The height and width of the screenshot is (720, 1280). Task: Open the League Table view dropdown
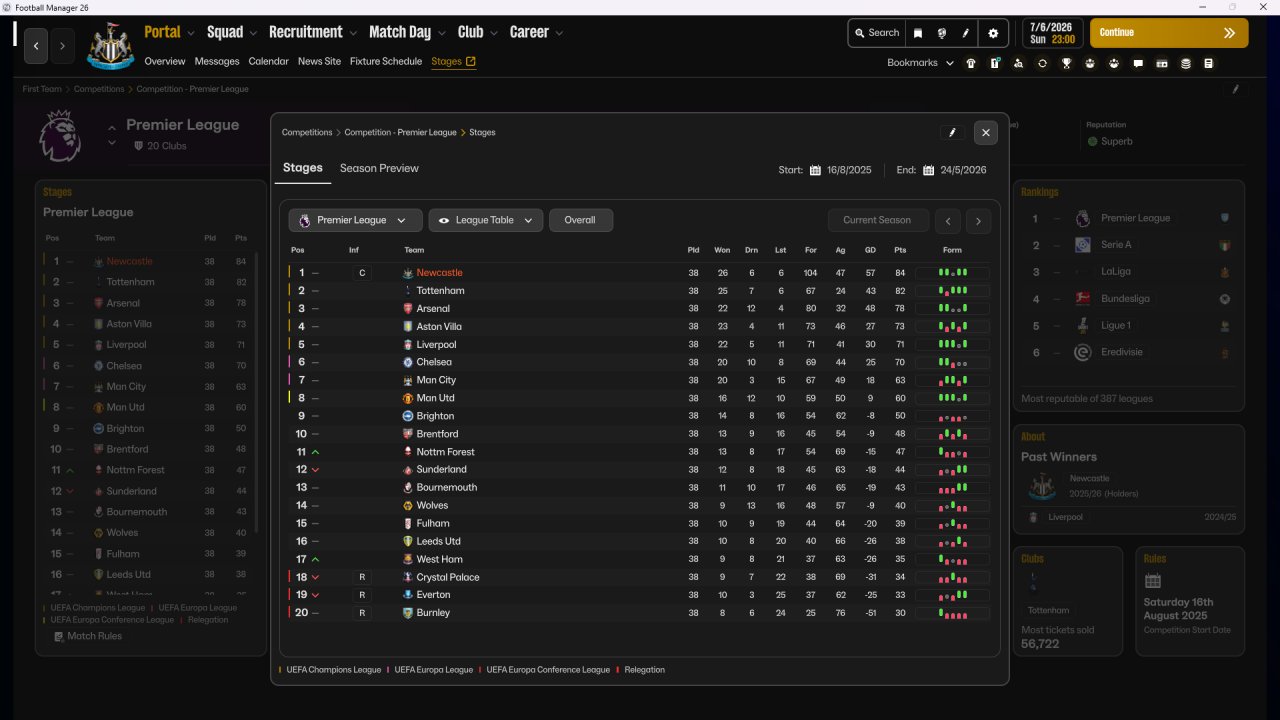(x=486, y=221)
